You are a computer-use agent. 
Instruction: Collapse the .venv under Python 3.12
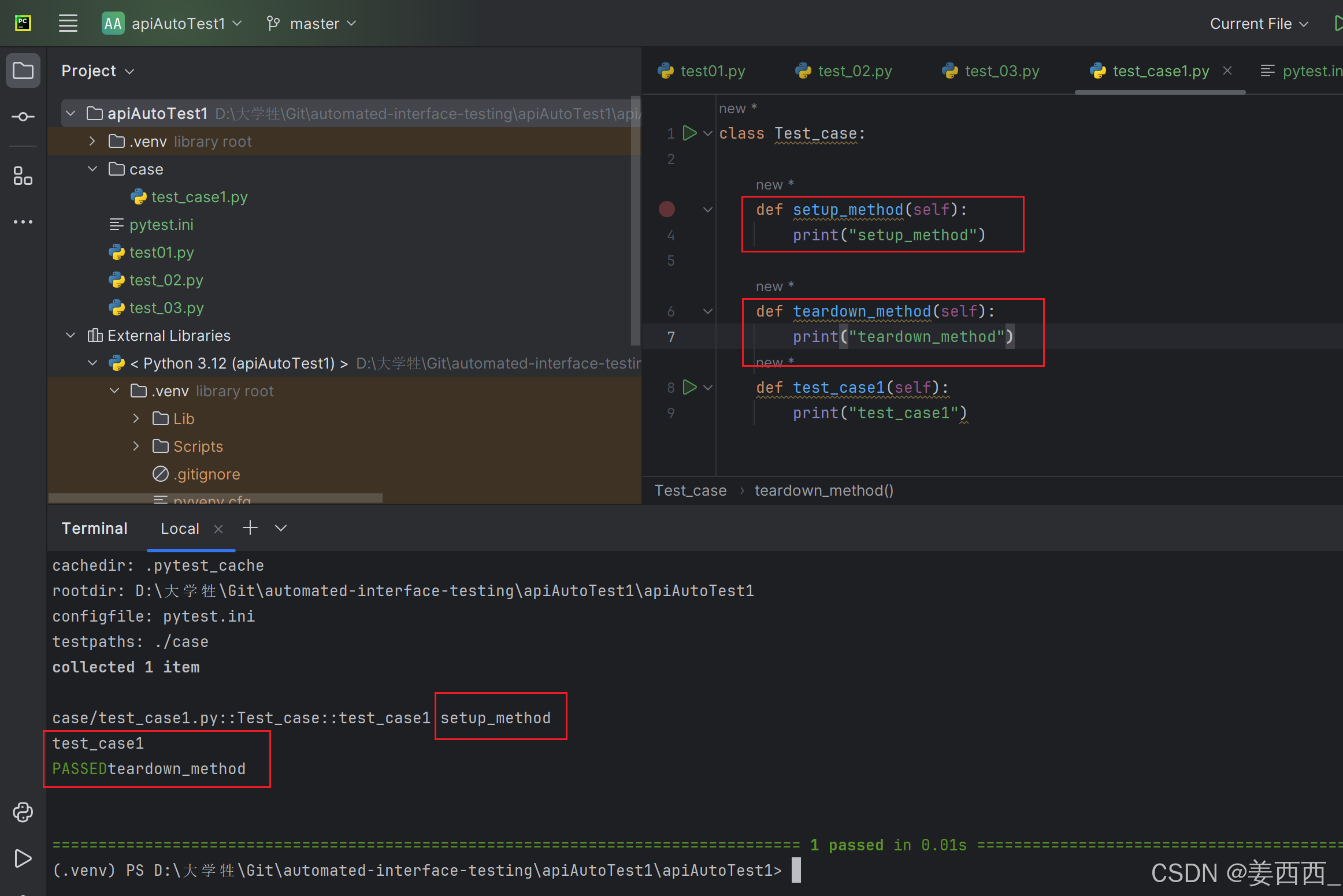(114, 391)
